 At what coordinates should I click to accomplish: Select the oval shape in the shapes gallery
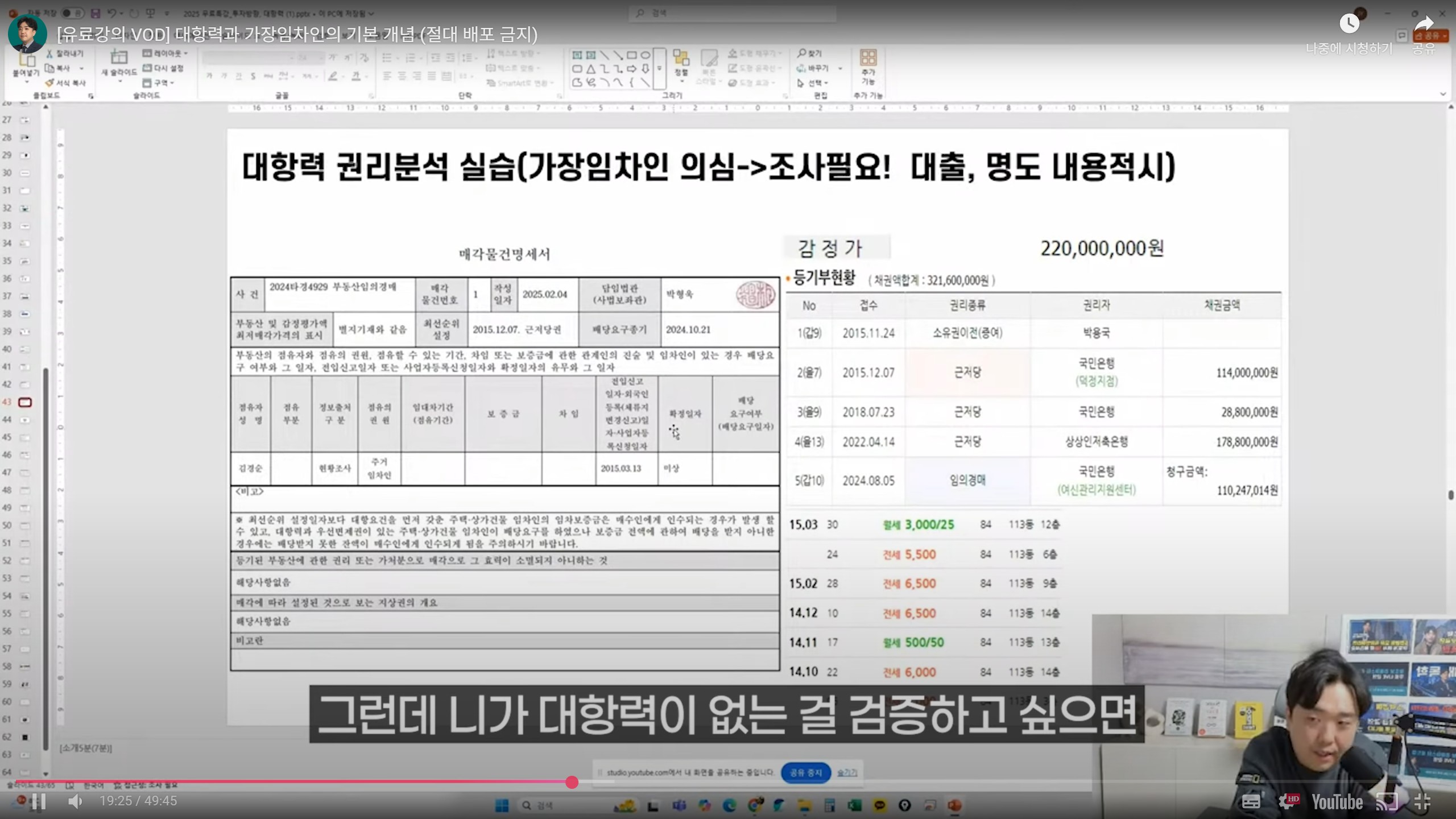[x=646, y=55]
